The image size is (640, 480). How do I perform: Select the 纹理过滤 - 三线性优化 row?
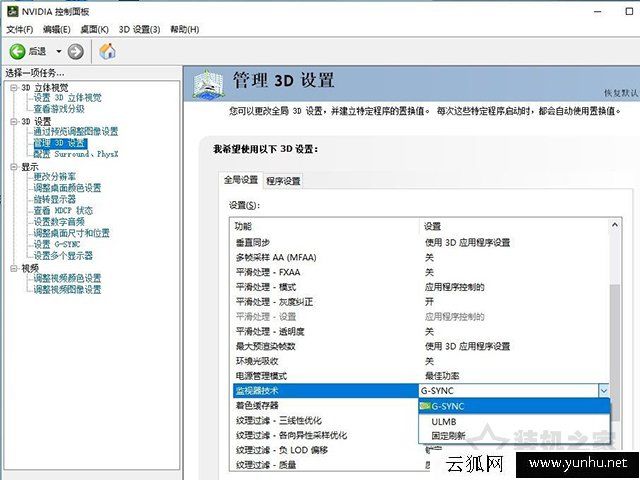(326, 420)
